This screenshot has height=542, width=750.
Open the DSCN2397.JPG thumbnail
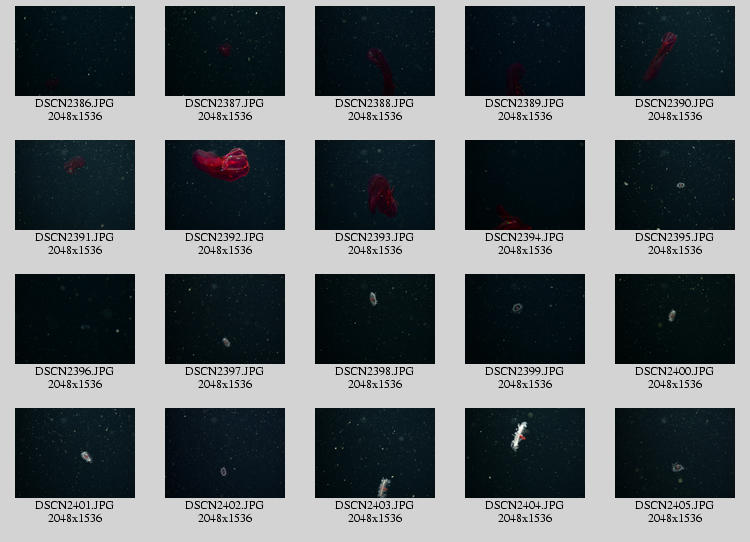[x=225, y=319]
